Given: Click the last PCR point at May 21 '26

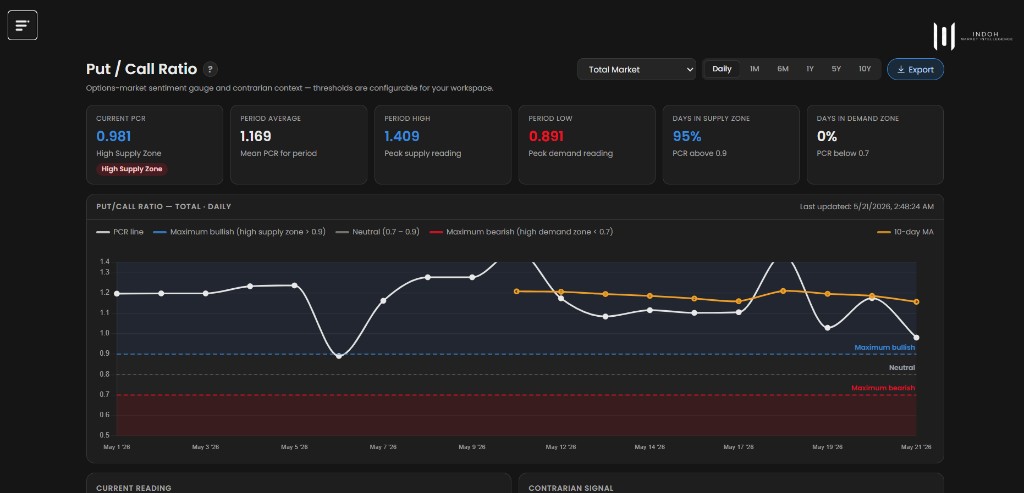Looking at the screenshot, I should coord(916,338).
